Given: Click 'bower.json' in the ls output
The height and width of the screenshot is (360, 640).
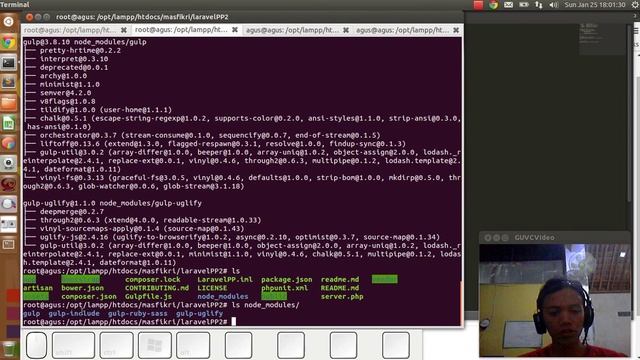Looking at the screenshot, I should 82,288.
